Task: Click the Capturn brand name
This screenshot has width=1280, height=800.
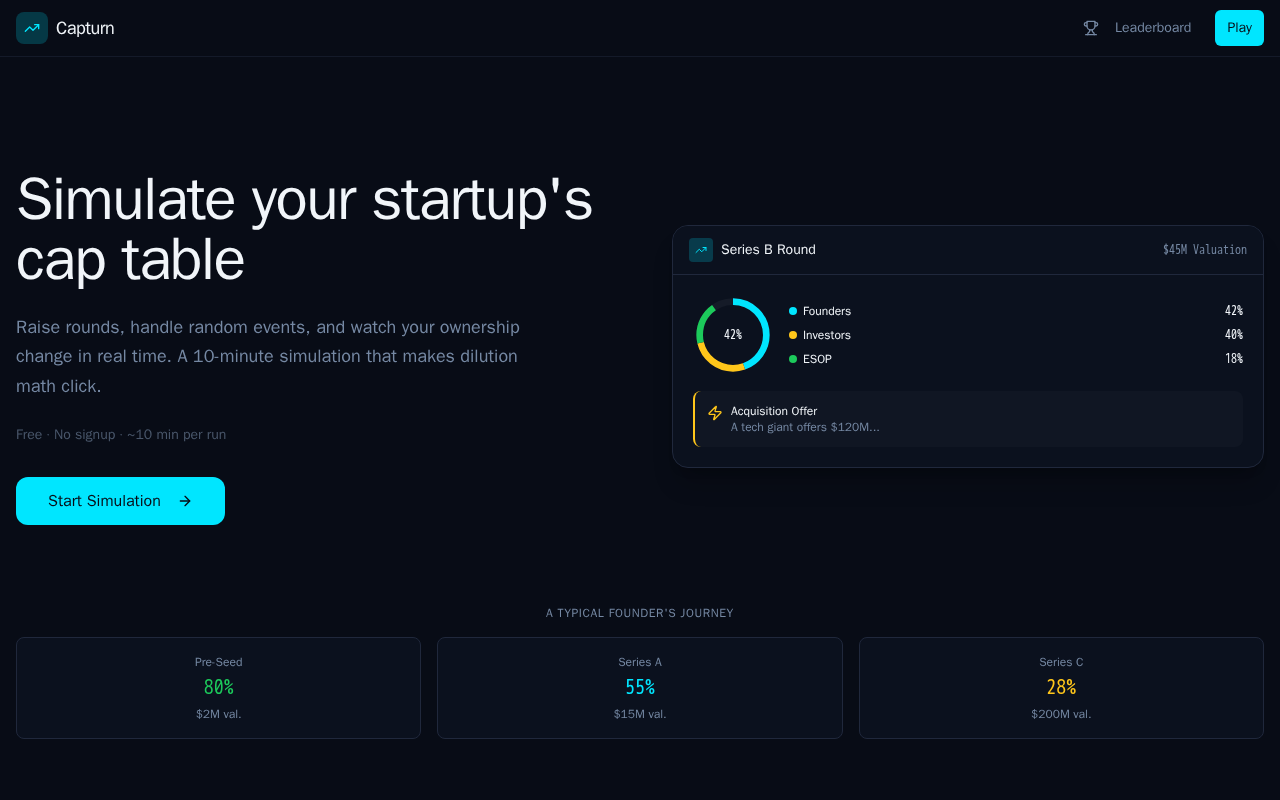Action: pyautogui.click(x=85, y=28)
